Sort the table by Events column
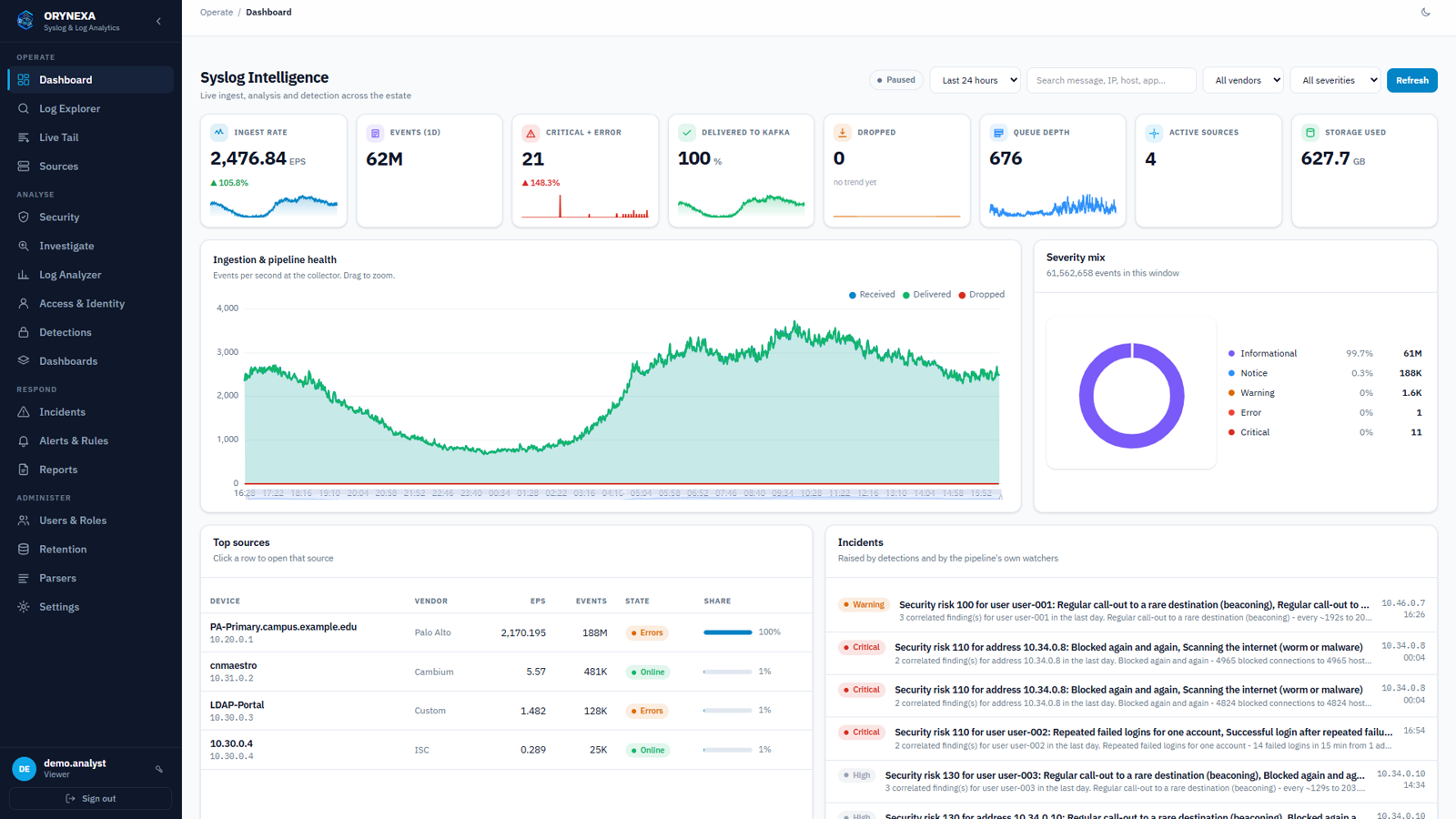Image resolution: width=1456 pixels, height=819 pixels. pos(591,602)
